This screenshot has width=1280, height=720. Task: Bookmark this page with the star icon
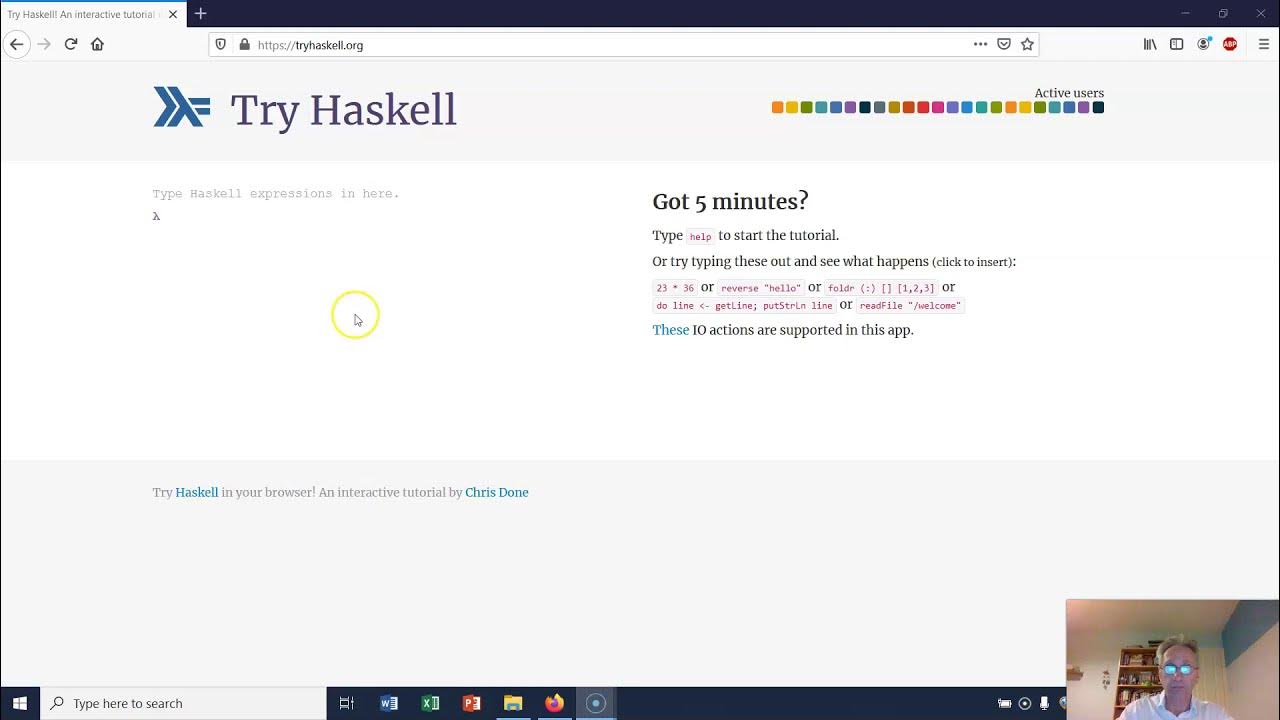(1027, 44)
